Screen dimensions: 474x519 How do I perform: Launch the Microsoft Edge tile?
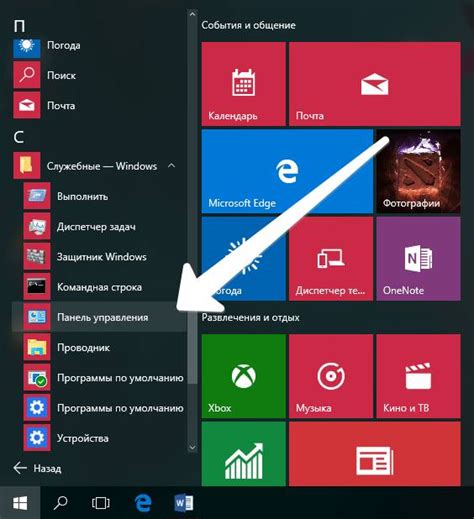pos(287,171)
